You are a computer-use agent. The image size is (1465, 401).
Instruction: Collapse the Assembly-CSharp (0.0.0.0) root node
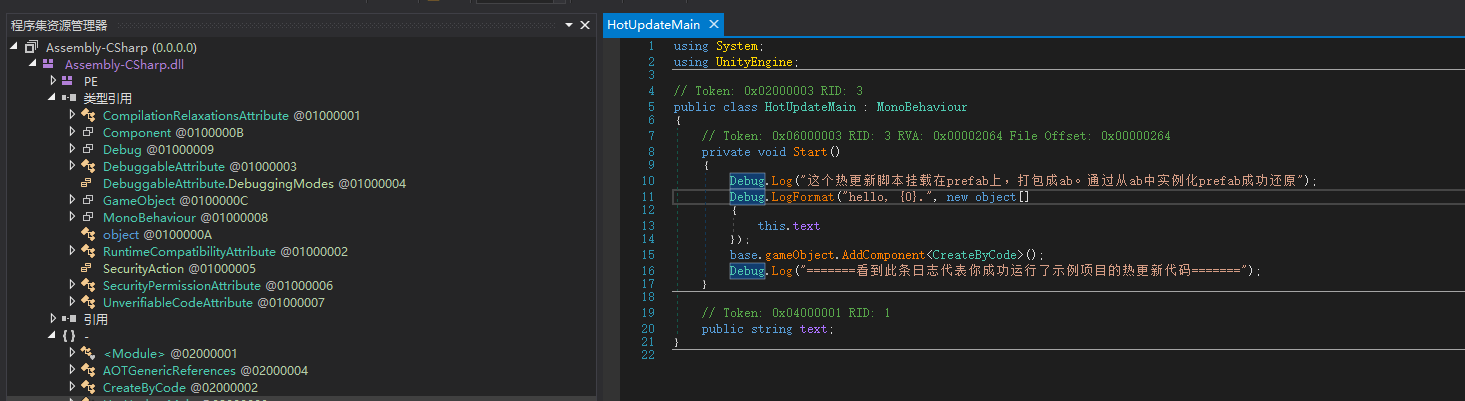(14, 47)
